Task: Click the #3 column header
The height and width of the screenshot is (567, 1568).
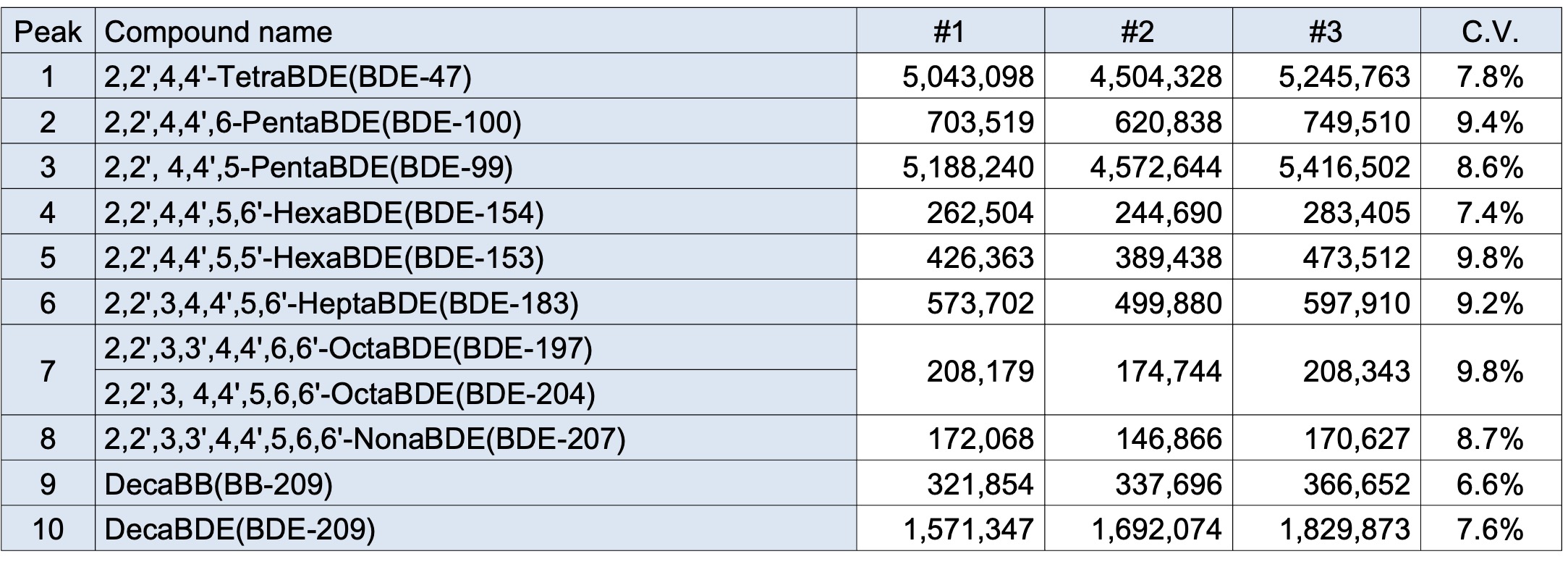Action: tap(1326, 32)
